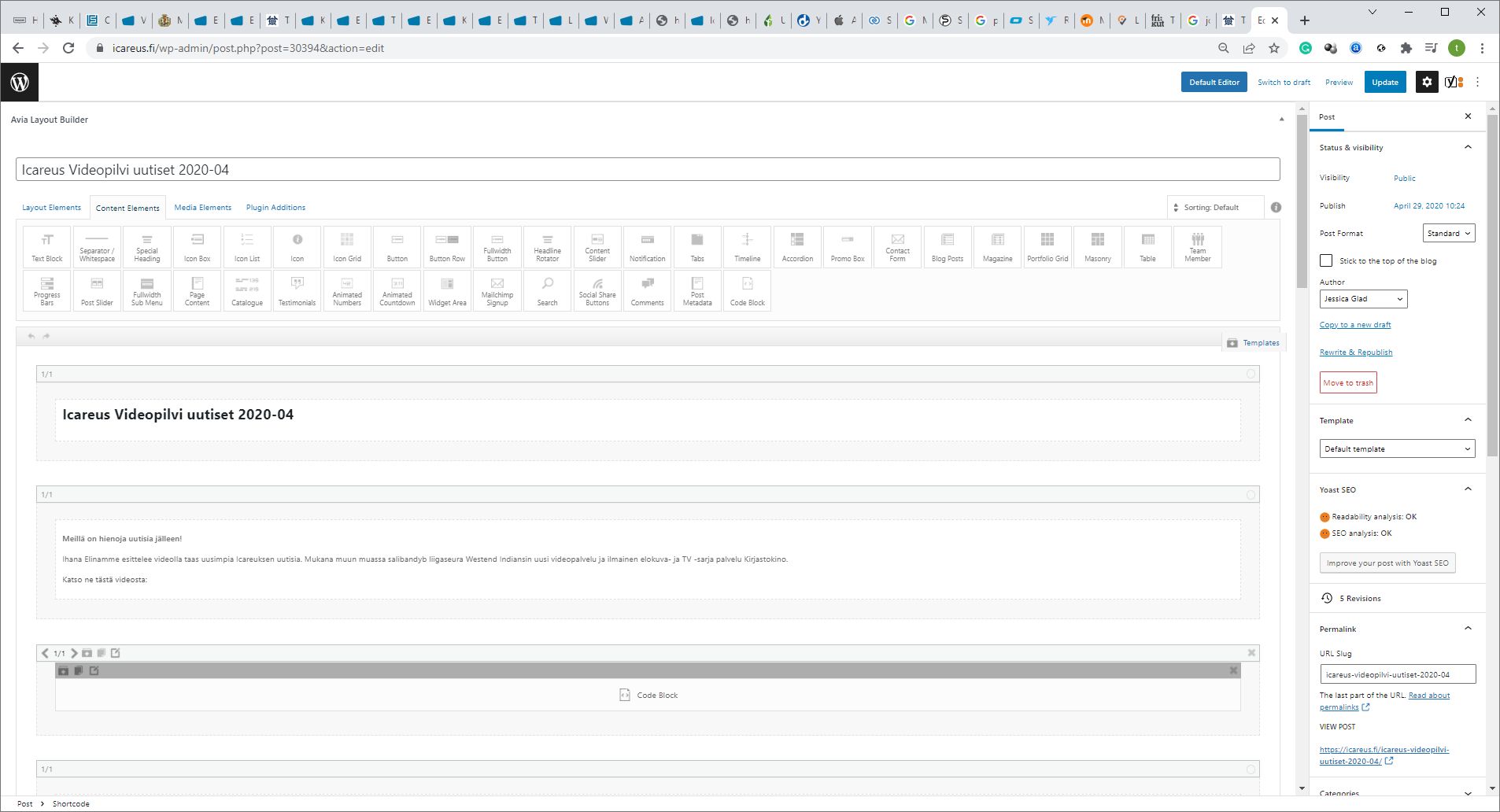The height and width of the screenshot is (812, 1500).
Task: Switch to the Media Elements tab
Action: (x=203, y=208)
